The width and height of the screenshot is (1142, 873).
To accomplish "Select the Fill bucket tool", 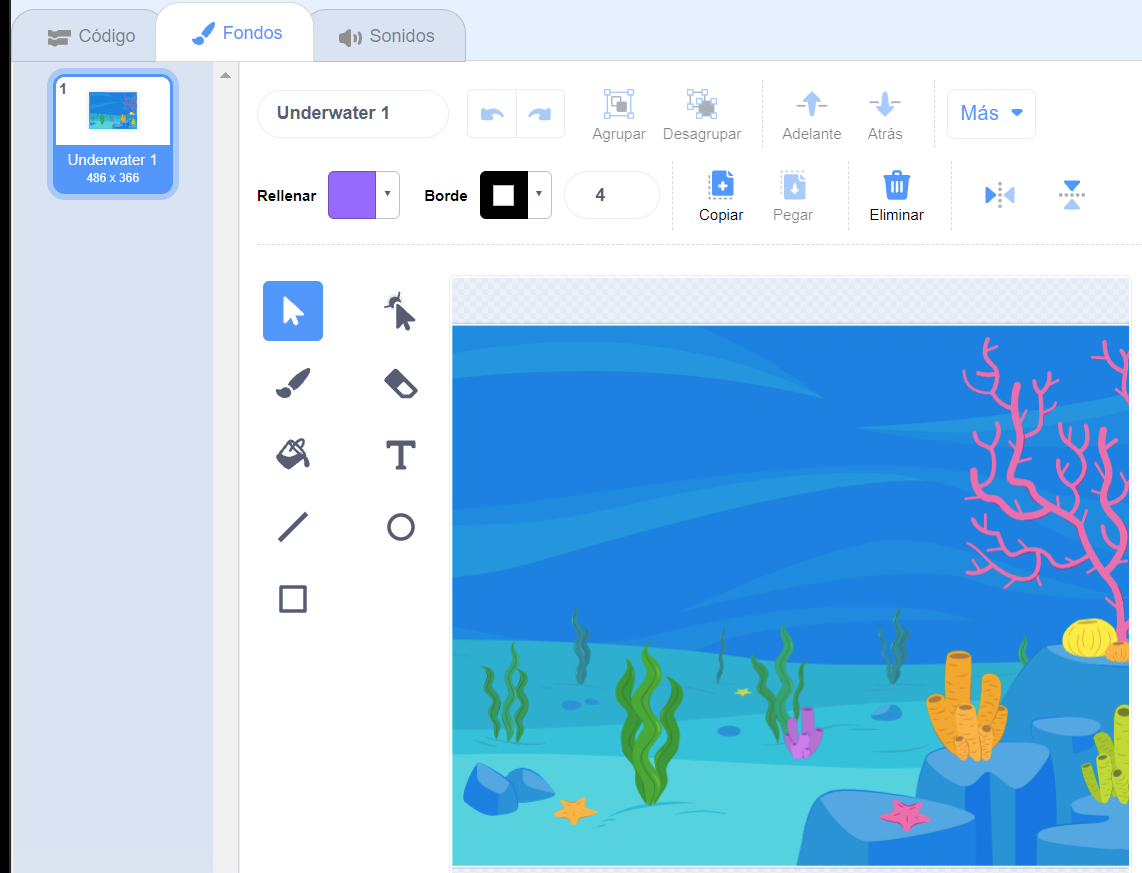I will pos(293,454).
